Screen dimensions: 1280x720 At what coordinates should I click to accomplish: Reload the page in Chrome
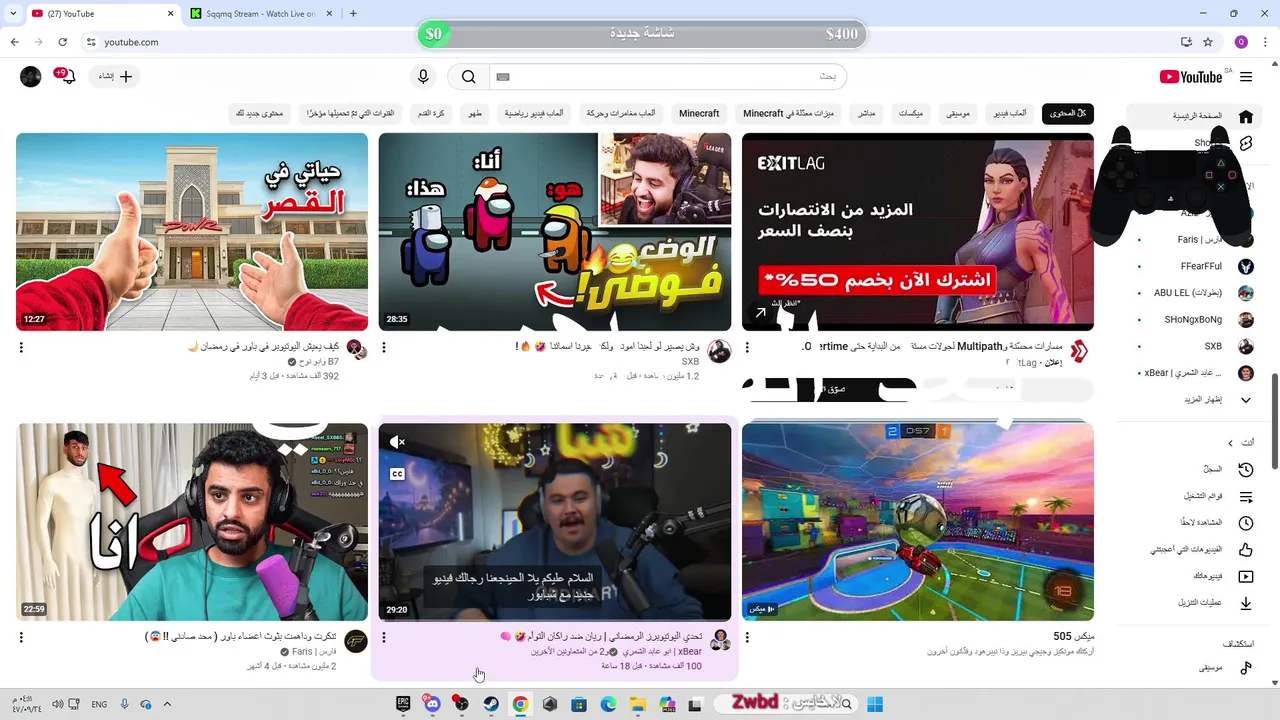(x=62, y=42)
